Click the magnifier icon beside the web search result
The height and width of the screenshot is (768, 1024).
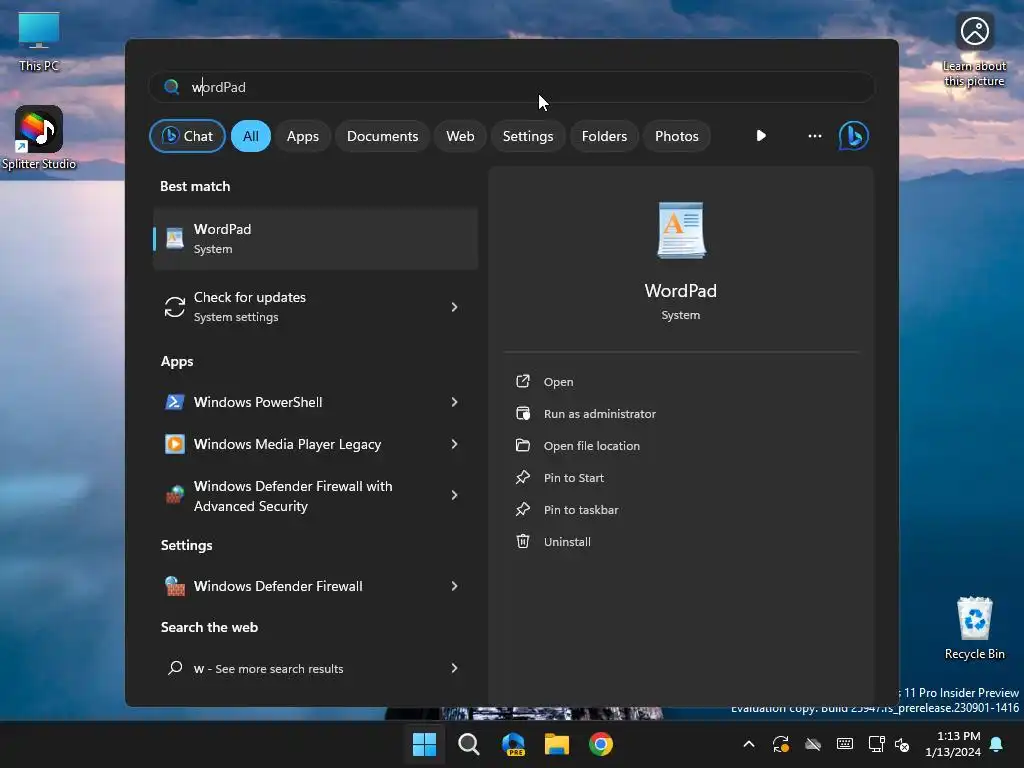[175, 668]
